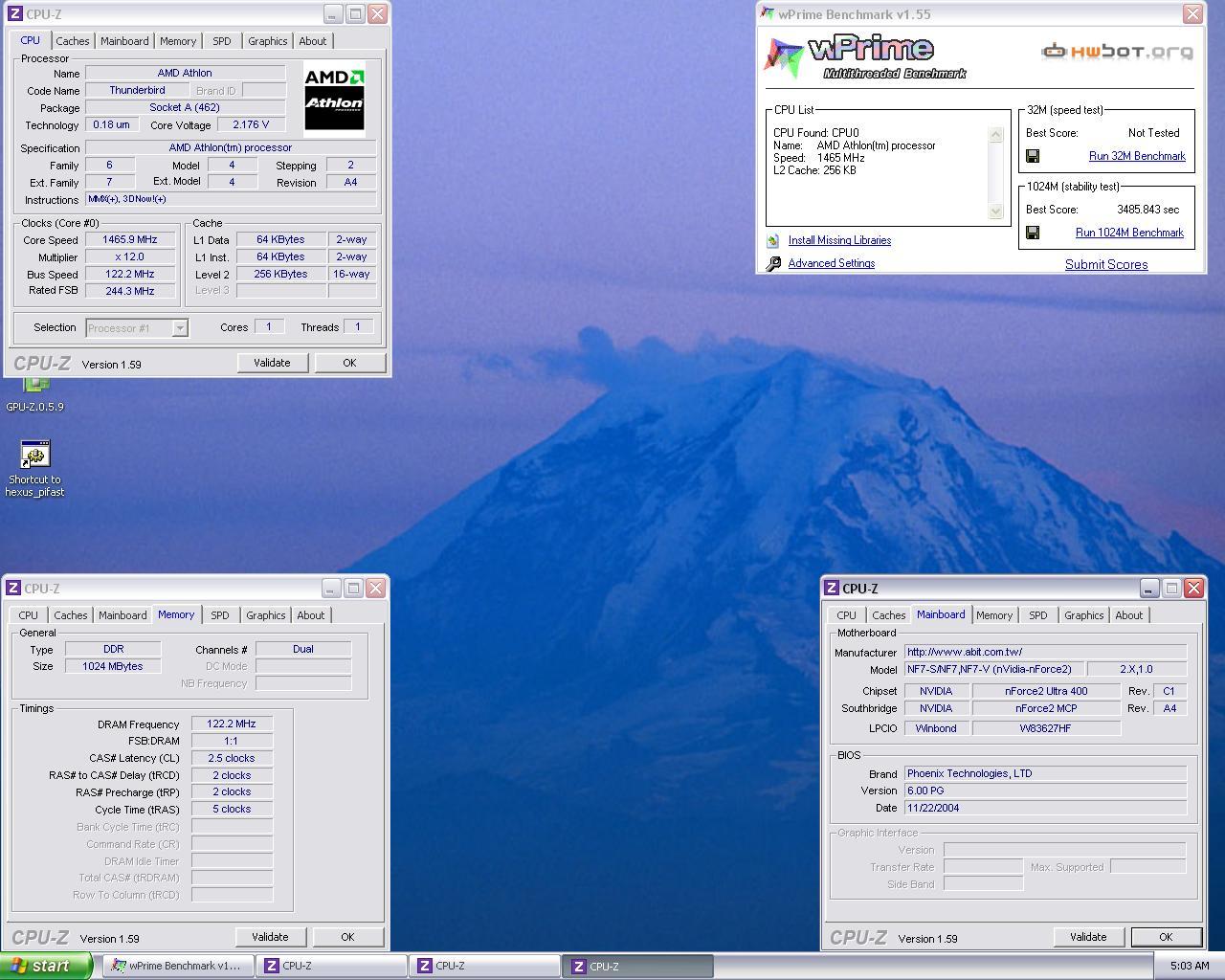Click the 1024M best score 3485.843 sec
This screenshot has height=980, width=1225.
tap(1147, 210)
